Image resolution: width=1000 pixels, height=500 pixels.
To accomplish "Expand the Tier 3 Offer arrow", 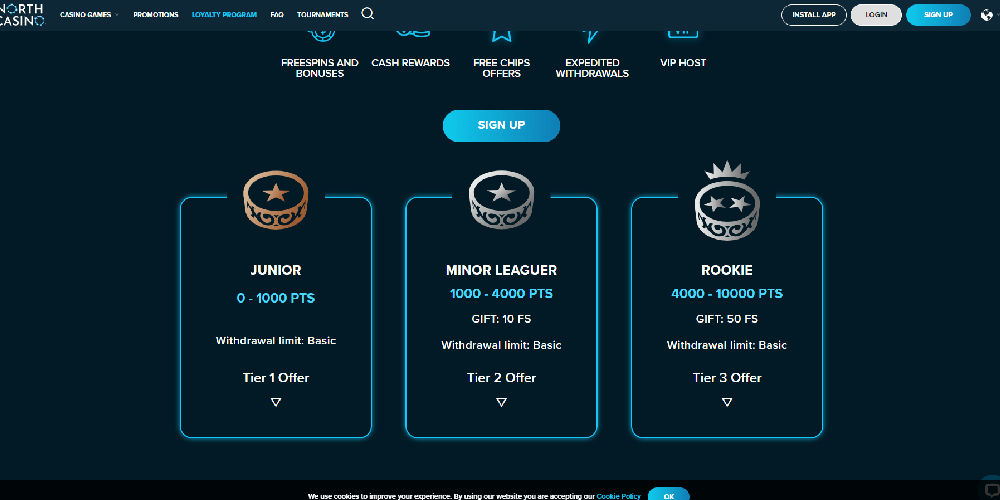I will click(727, 402).
